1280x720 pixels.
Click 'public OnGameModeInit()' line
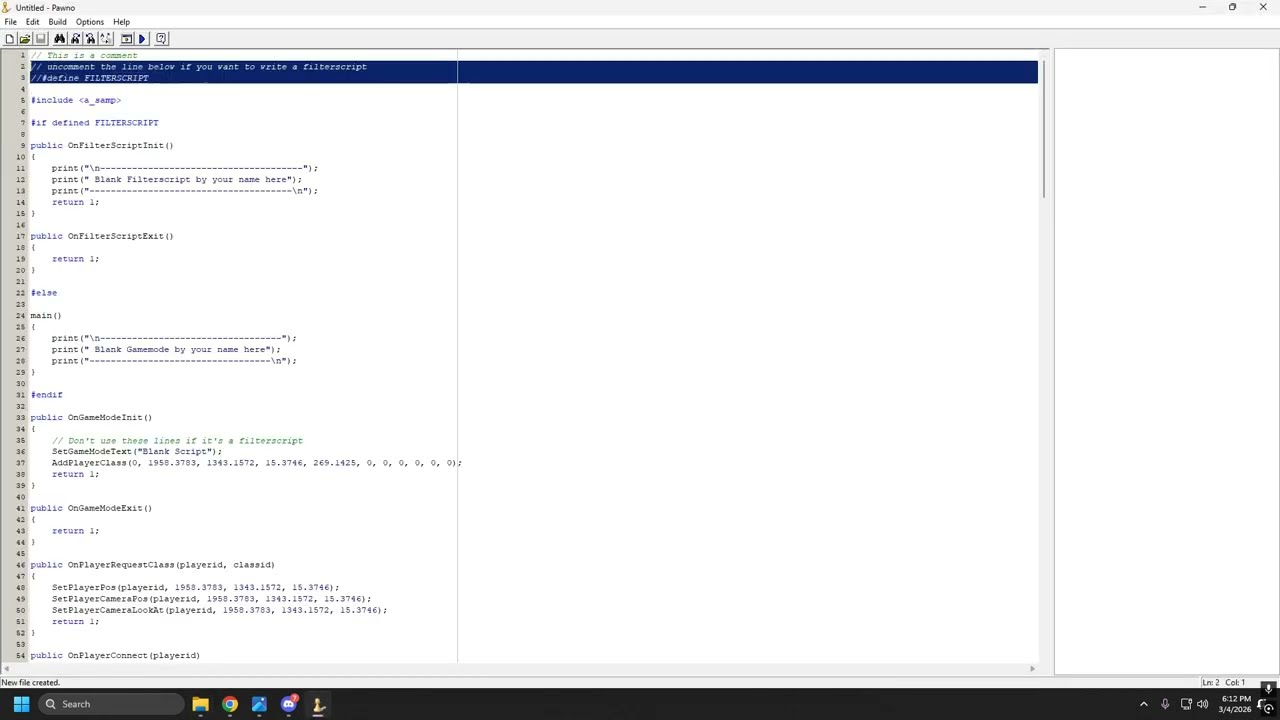coord(91,418)
